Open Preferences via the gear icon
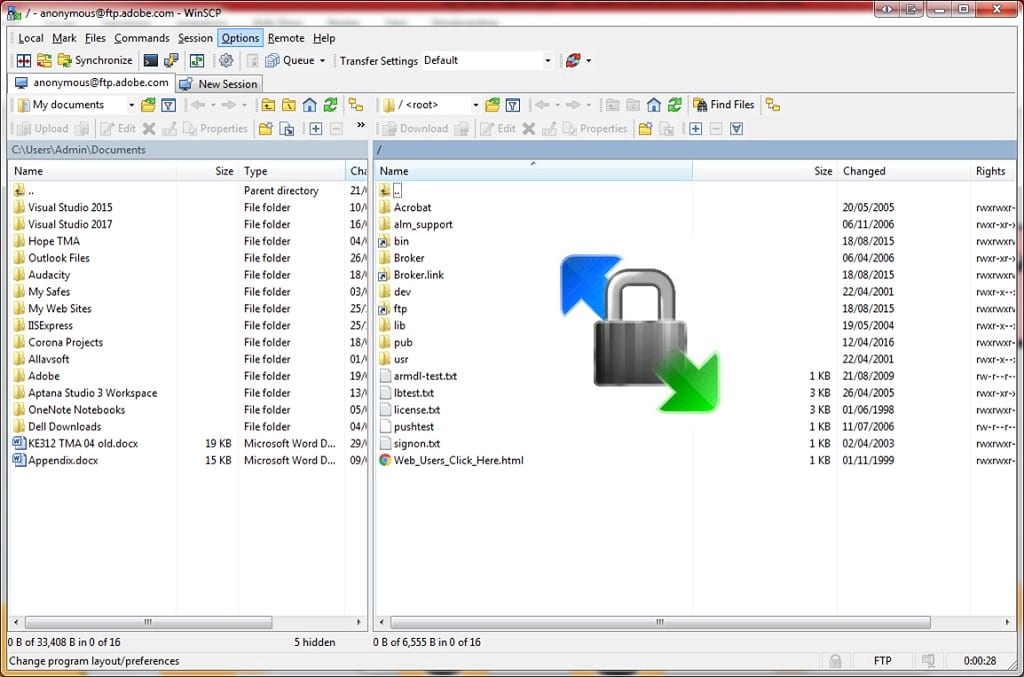 point(226,61)
